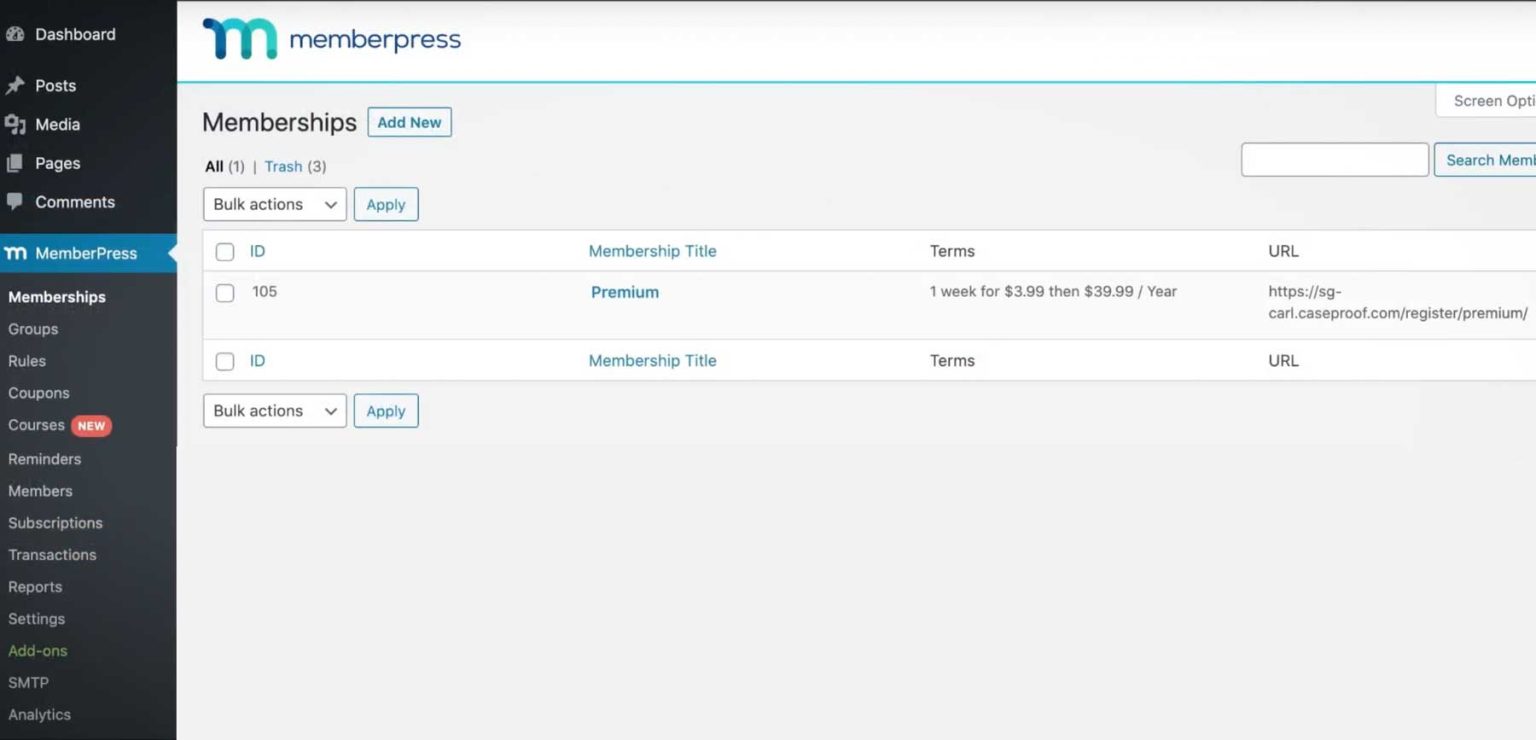Navigate to Subscriptions in the MemberPress menu
This screenshot has height=740, width=1536.
(x=55, y=523)
